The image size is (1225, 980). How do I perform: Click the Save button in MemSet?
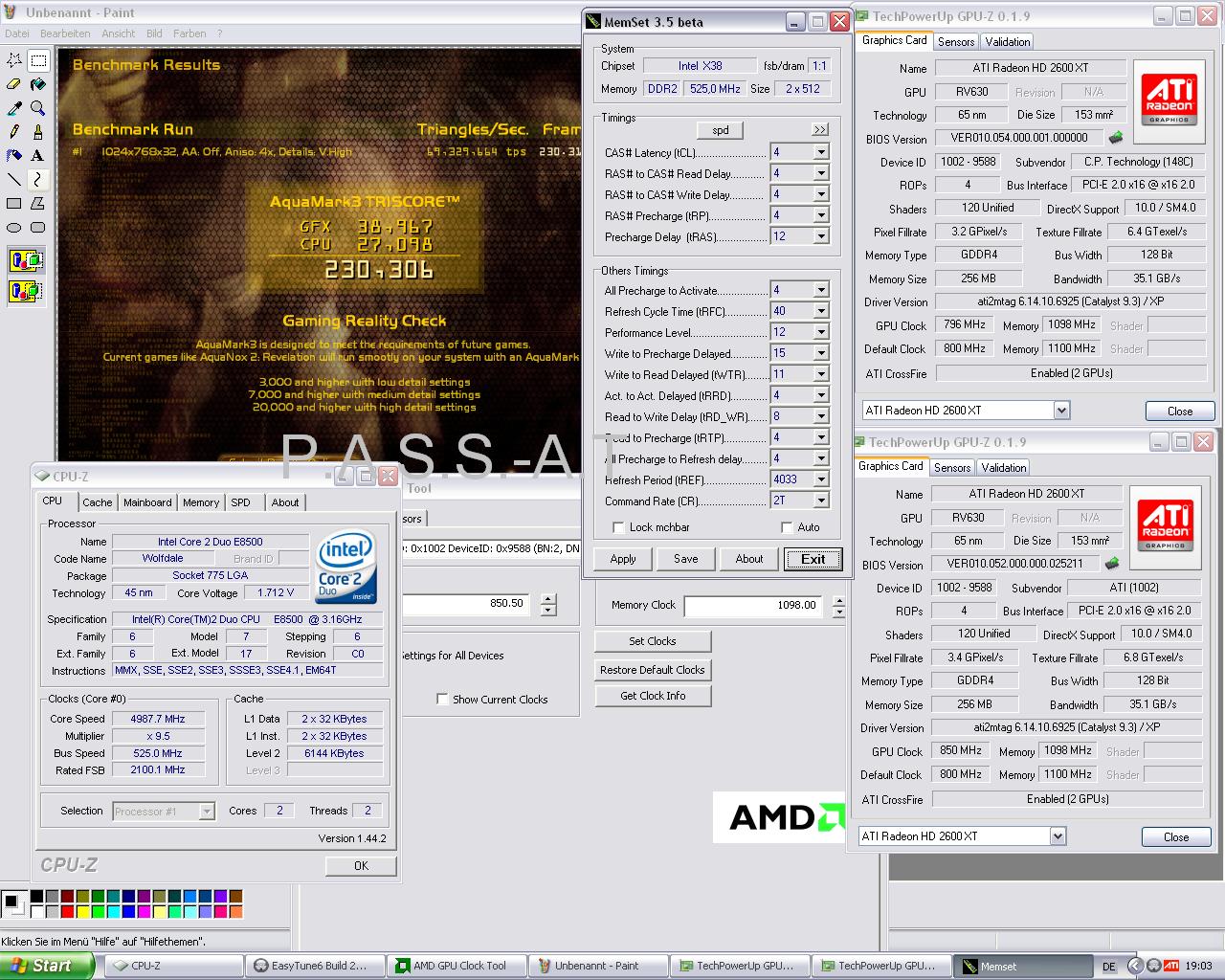(686, 559)
